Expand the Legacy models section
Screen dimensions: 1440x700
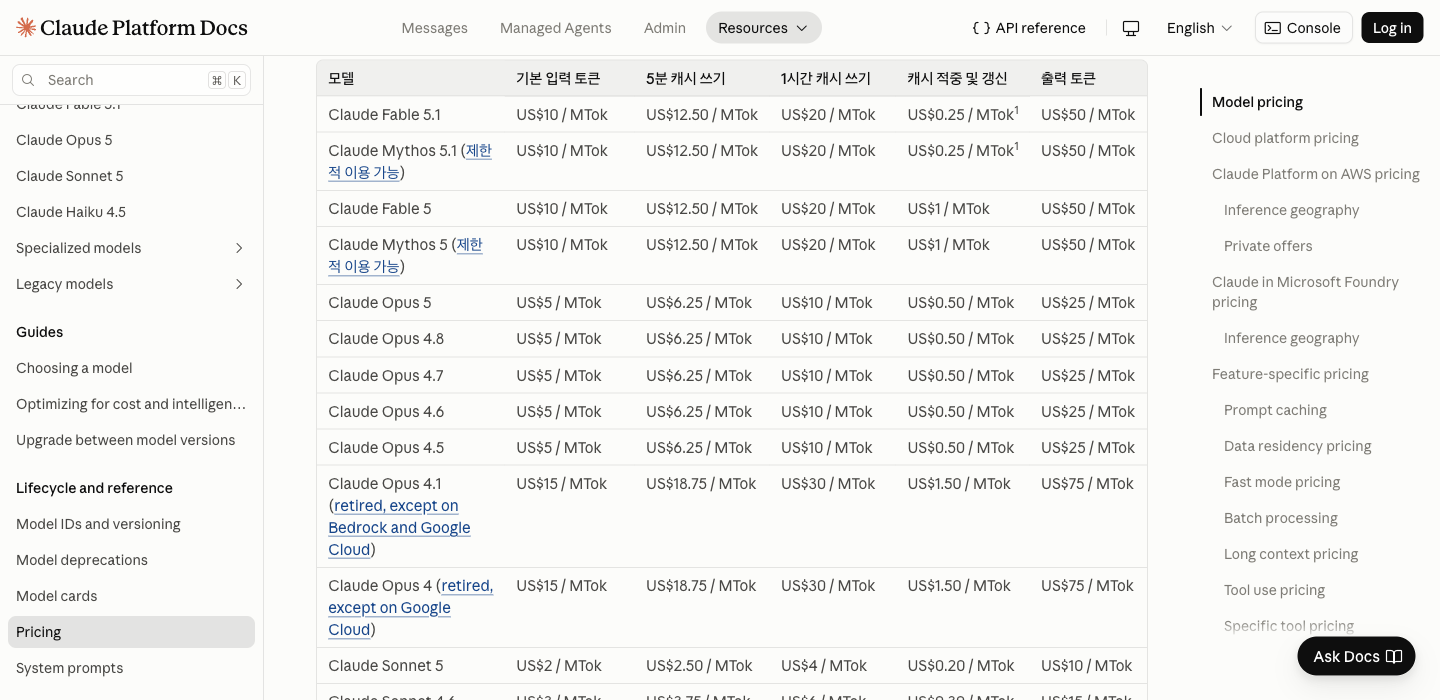coord(131,284)
